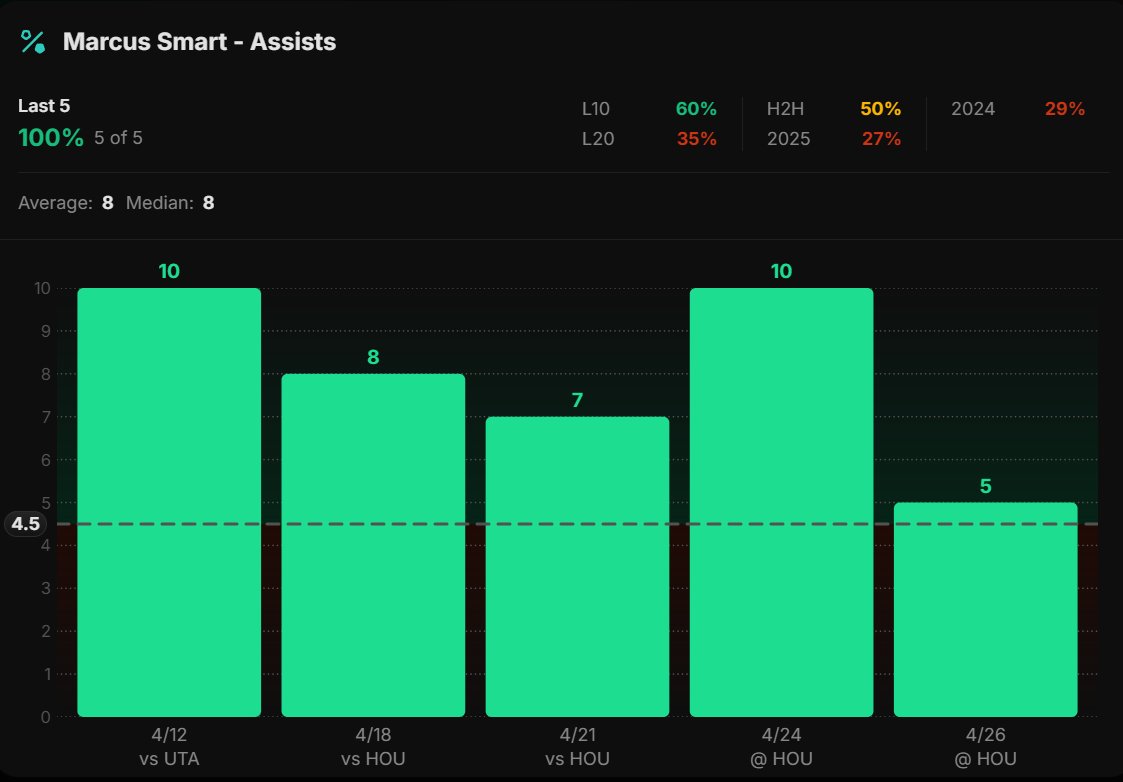1123x782 pixels.
Task: Select the 2024 season stat
Action: pyautogui.click(x=973, y=108)
